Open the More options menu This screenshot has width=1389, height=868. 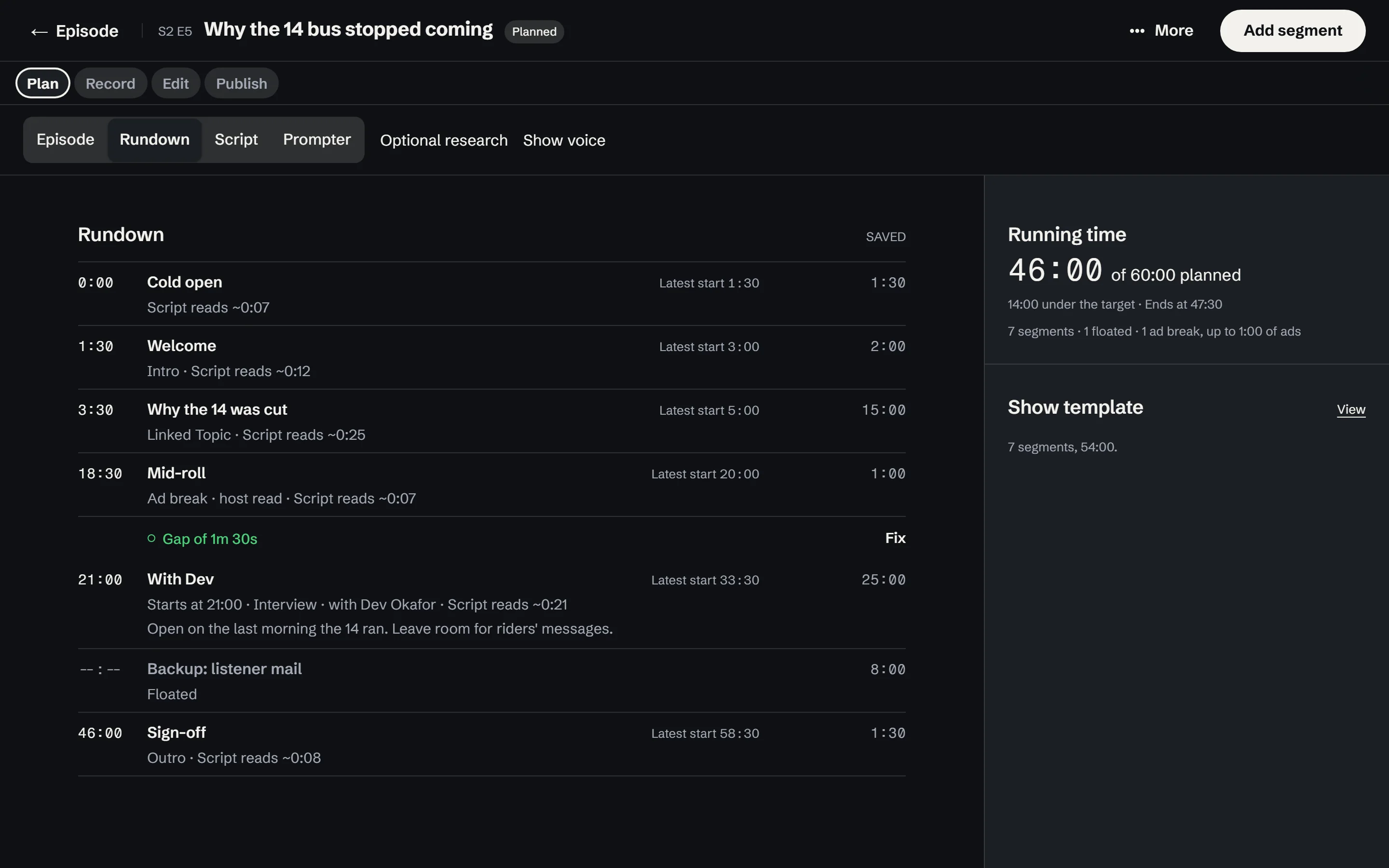(x=1161, y=30)
